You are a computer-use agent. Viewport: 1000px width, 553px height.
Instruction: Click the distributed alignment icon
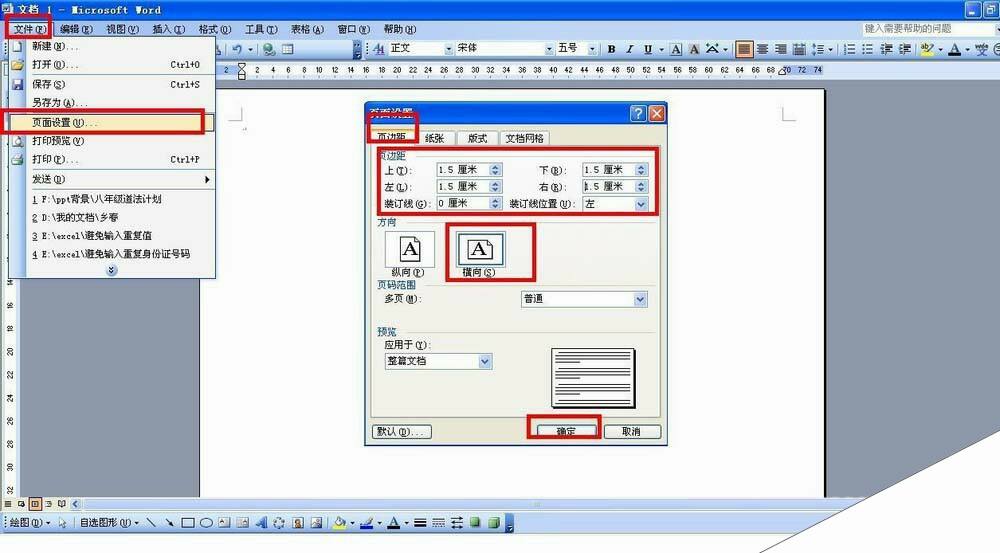pos(799,48)
